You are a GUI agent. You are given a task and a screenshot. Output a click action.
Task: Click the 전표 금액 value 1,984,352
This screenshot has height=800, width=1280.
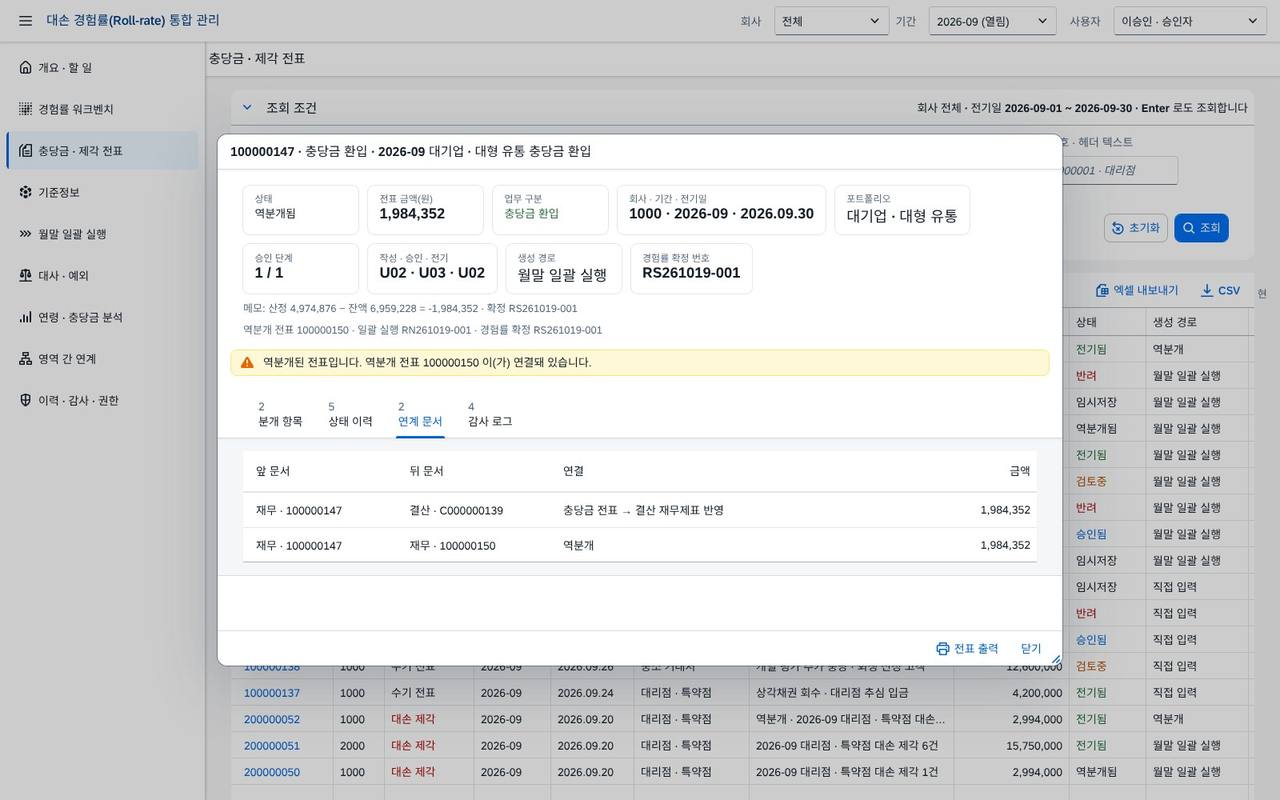pos(412,214)
